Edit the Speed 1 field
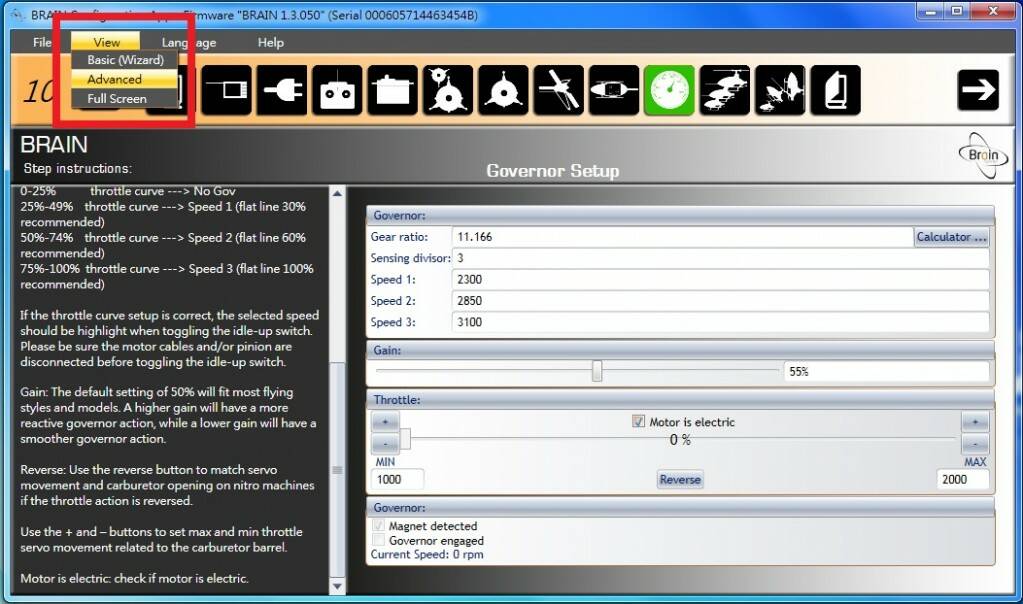 (720, 280)
